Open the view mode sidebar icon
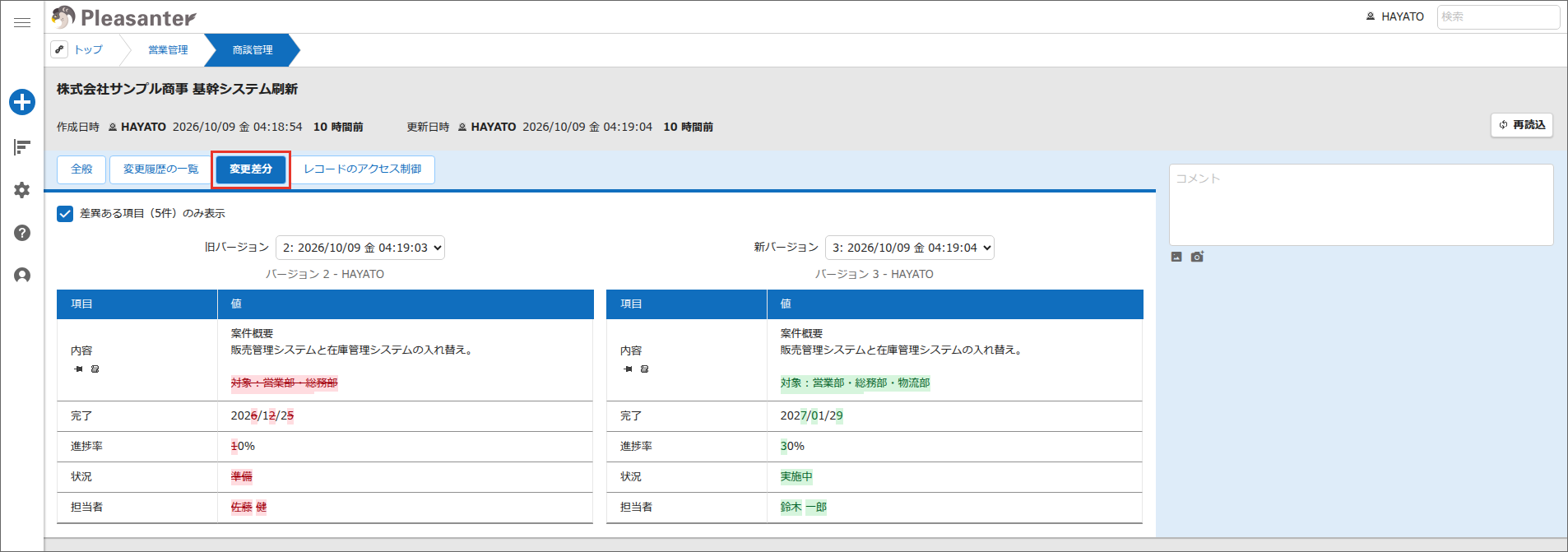Viewport: 1568px width, 552px height. click(x=22, y=147)
